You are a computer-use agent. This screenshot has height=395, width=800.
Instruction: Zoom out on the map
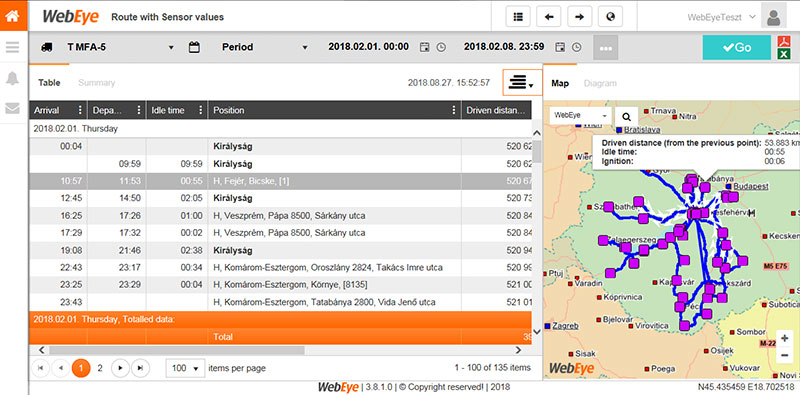tap(784, 355)
